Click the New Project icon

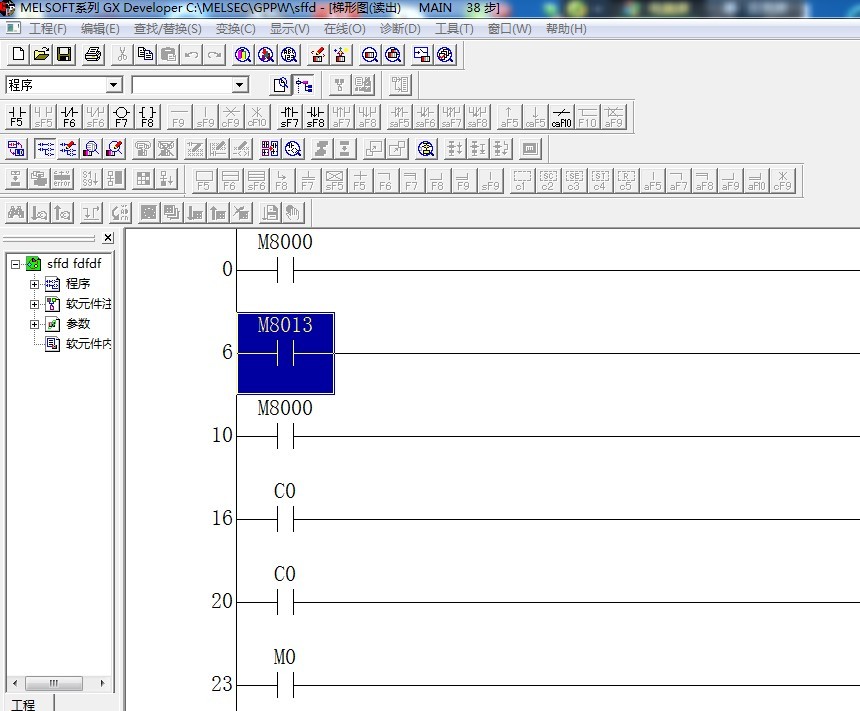point(17,55)
